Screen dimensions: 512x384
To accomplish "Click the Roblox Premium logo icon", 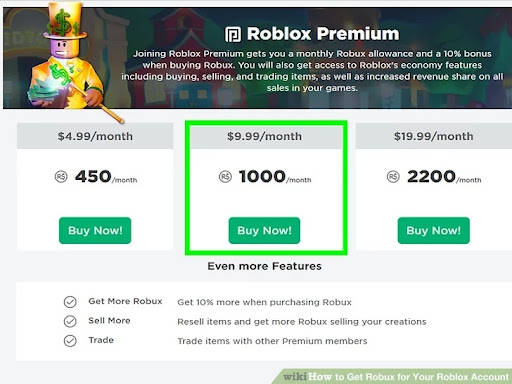I will point(233,35).
